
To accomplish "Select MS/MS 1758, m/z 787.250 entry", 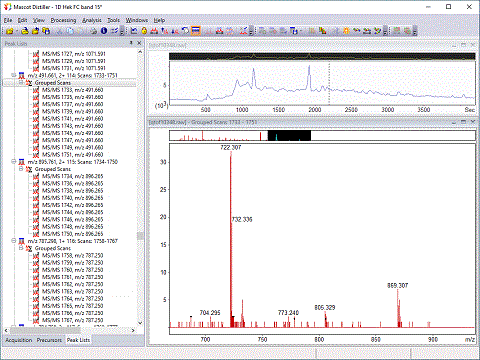I will 73,255.
